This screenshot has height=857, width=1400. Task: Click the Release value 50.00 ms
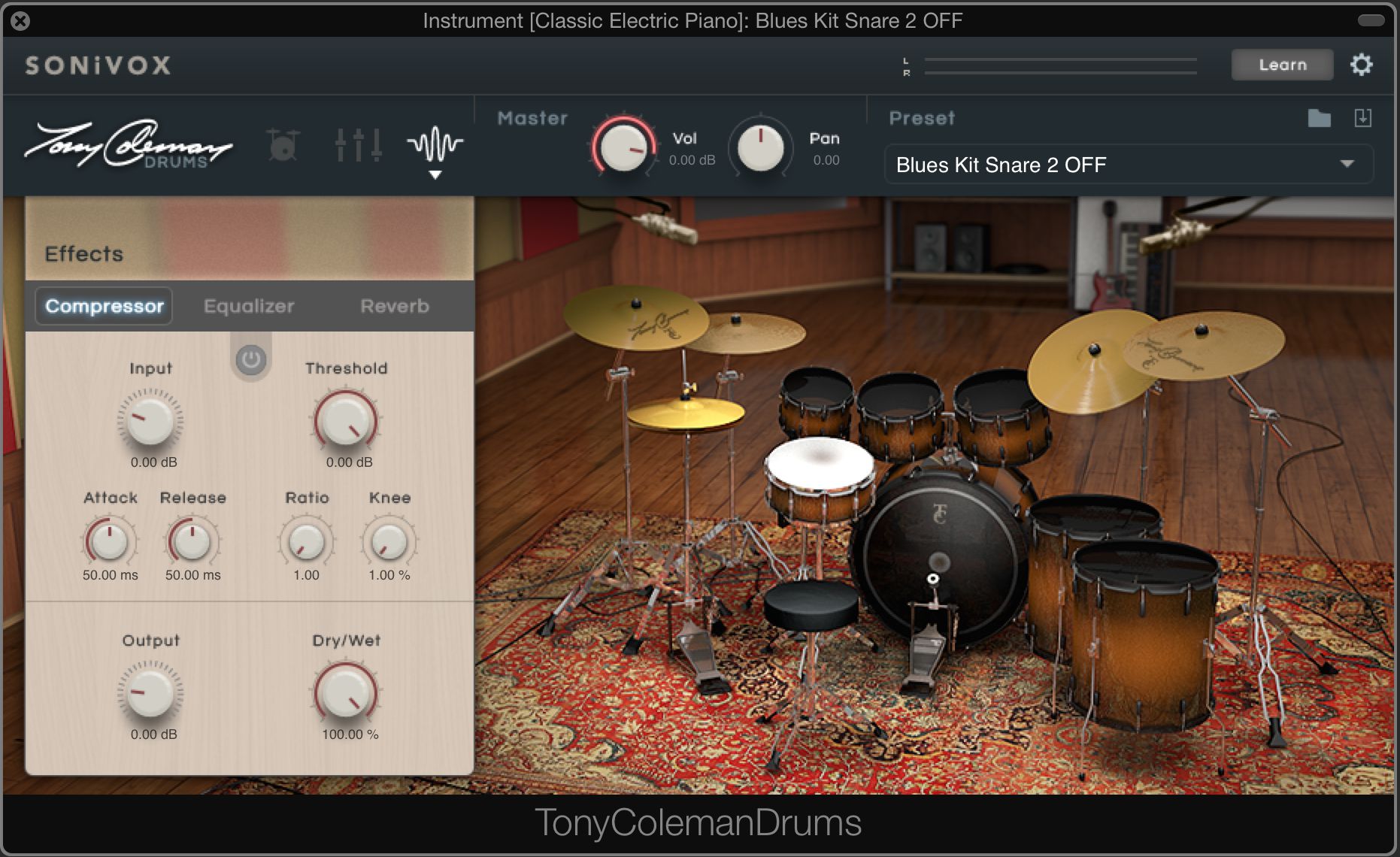[x=193, y=575]
